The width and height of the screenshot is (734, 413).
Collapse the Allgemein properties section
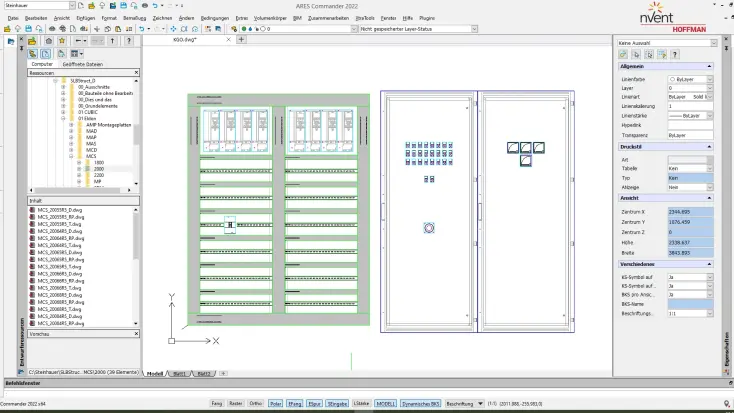(709, 67)
